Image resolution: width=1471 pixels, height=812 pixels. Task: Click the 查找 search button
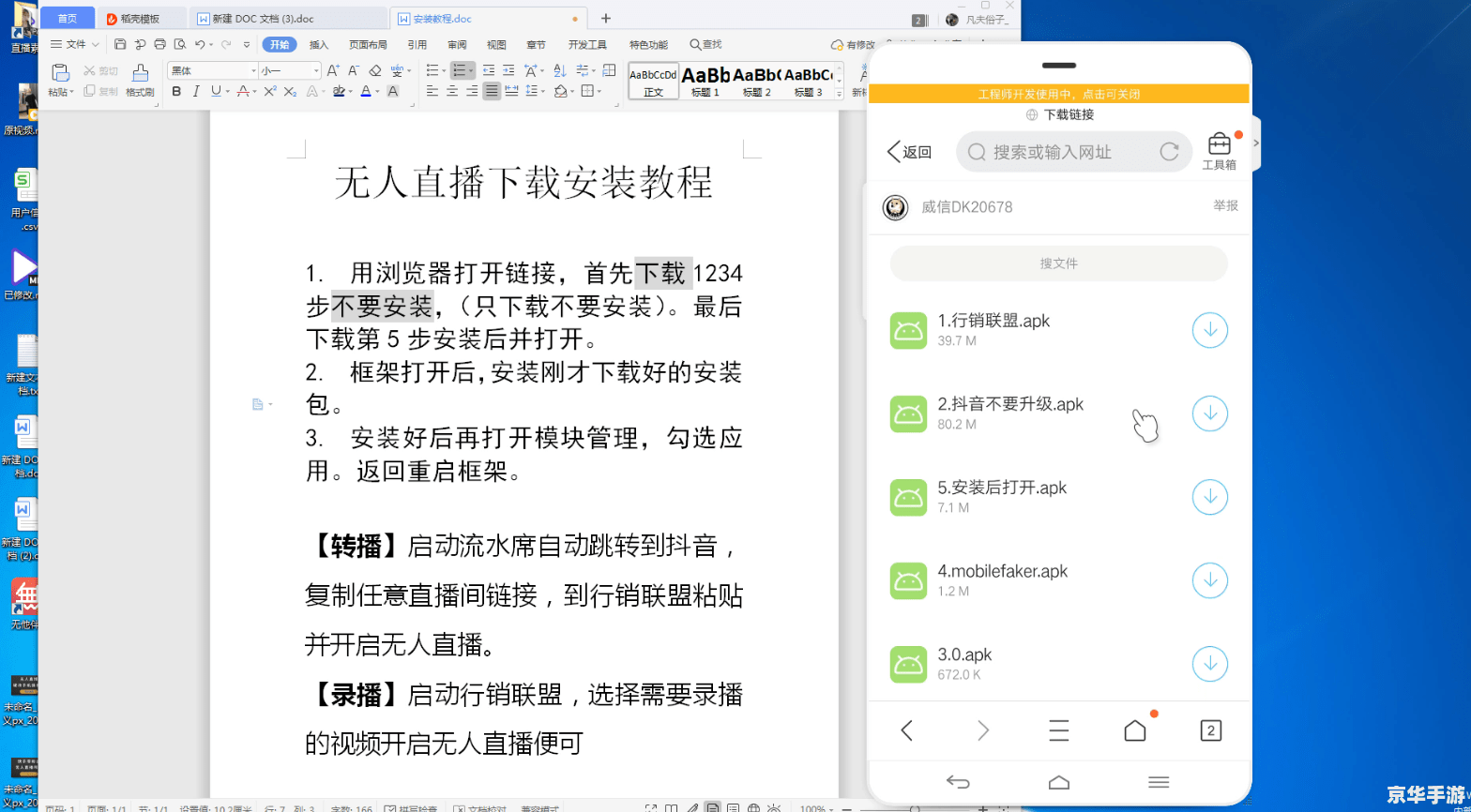tap(705, 44)
